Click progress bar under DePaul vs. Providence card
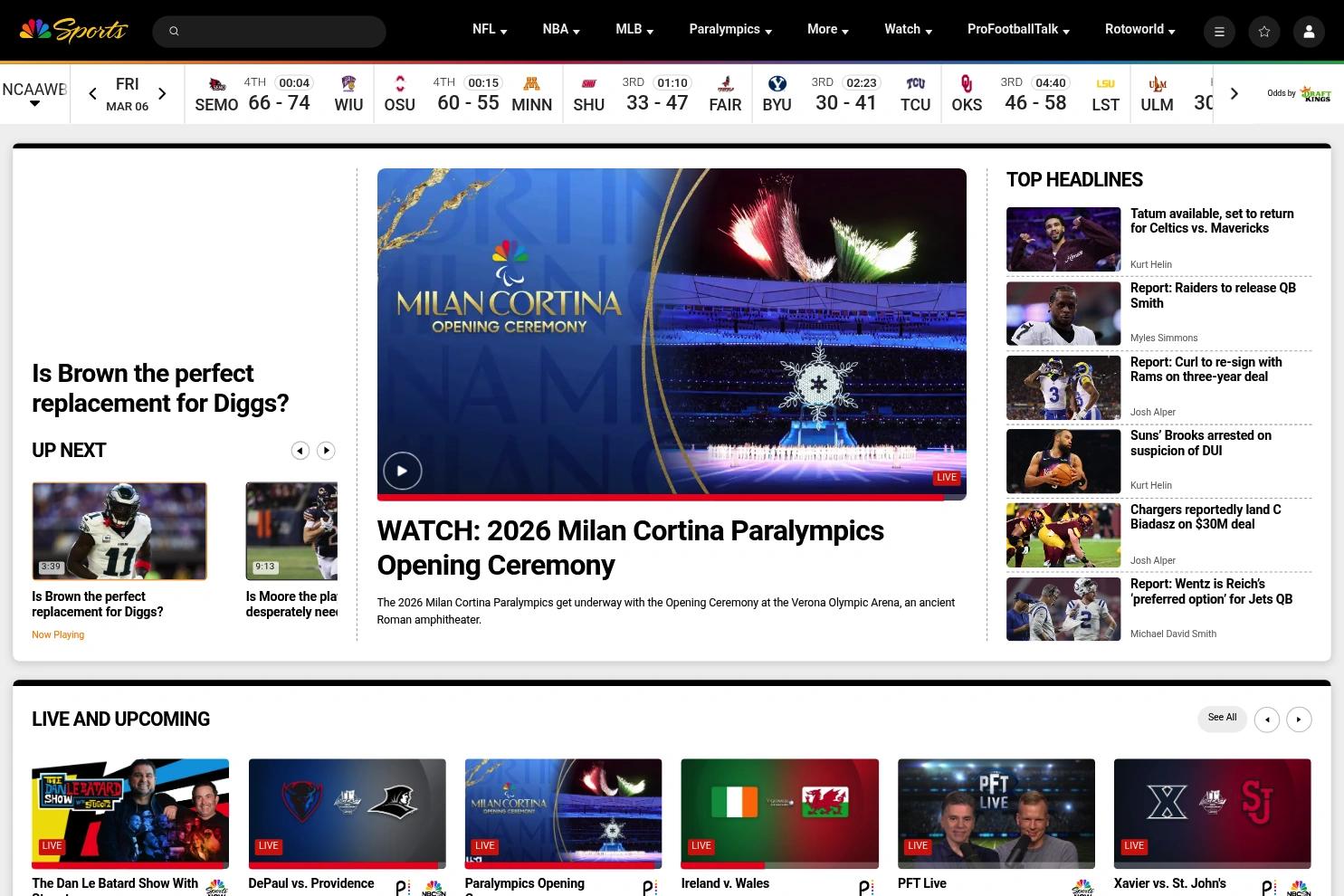Viewport: 1344px width, 896px height. click(x=348, y=865)
